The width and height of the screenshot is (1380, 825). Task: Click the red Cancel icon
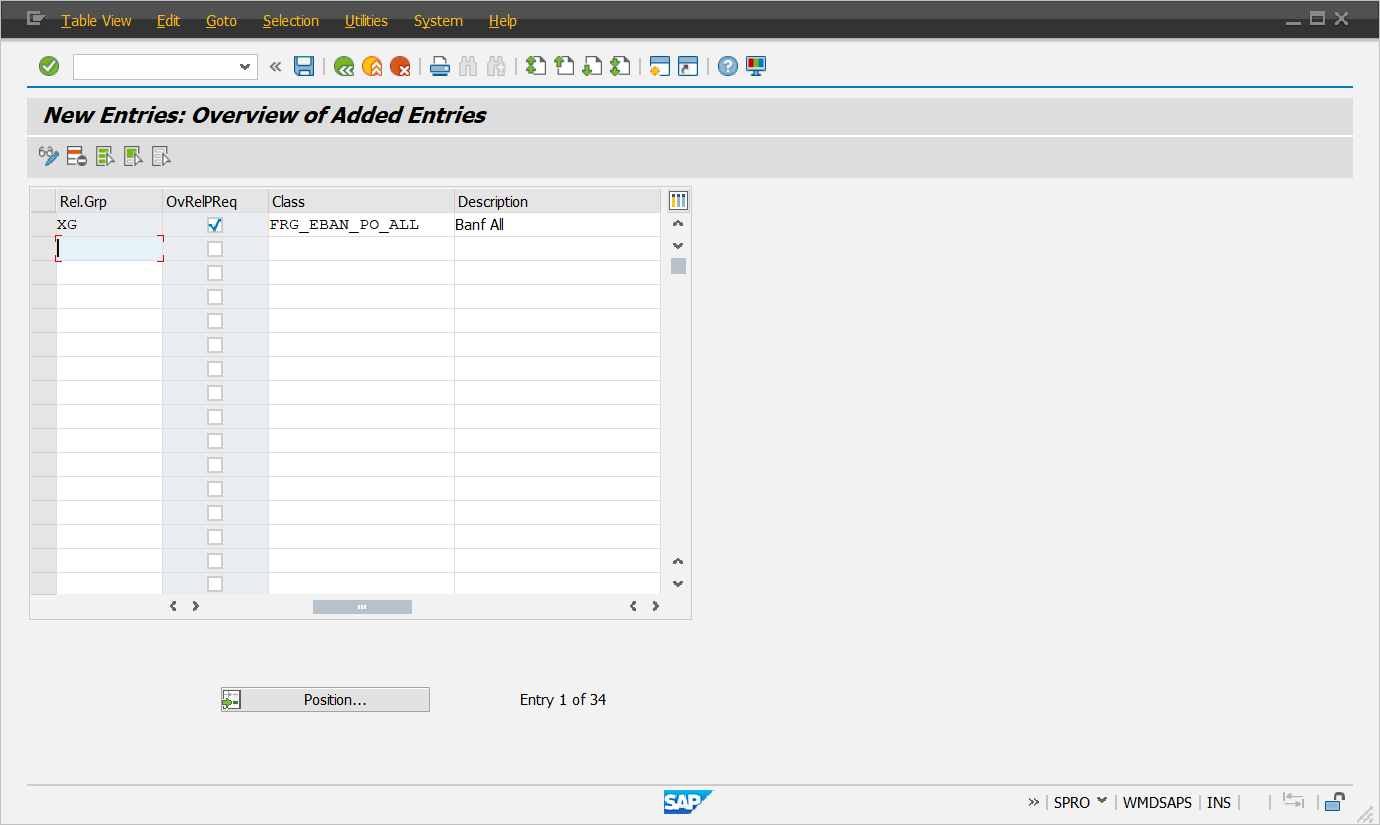coord(400,67)
